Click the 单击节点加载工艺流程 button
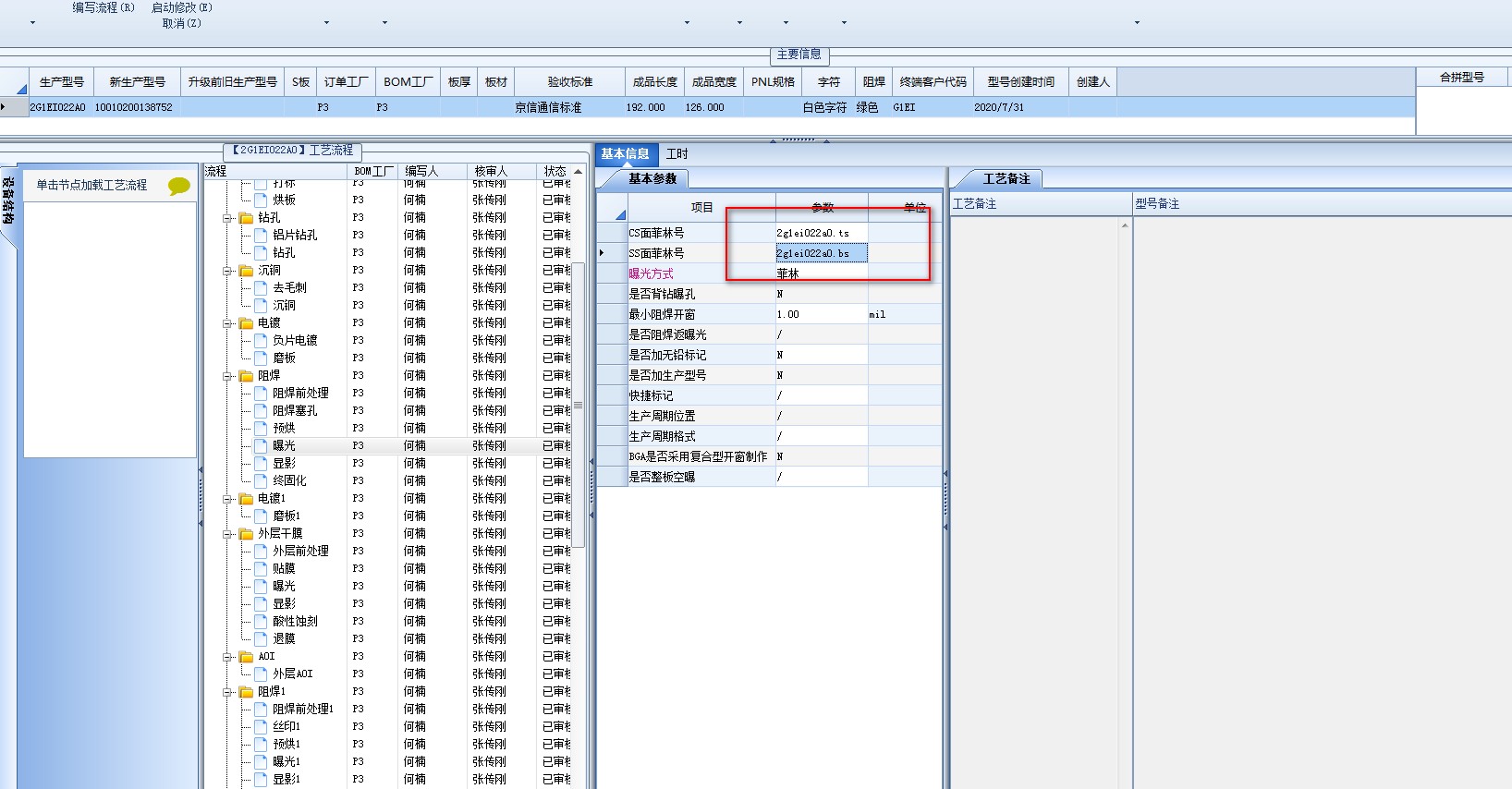1512x789 pixels. 91,186
